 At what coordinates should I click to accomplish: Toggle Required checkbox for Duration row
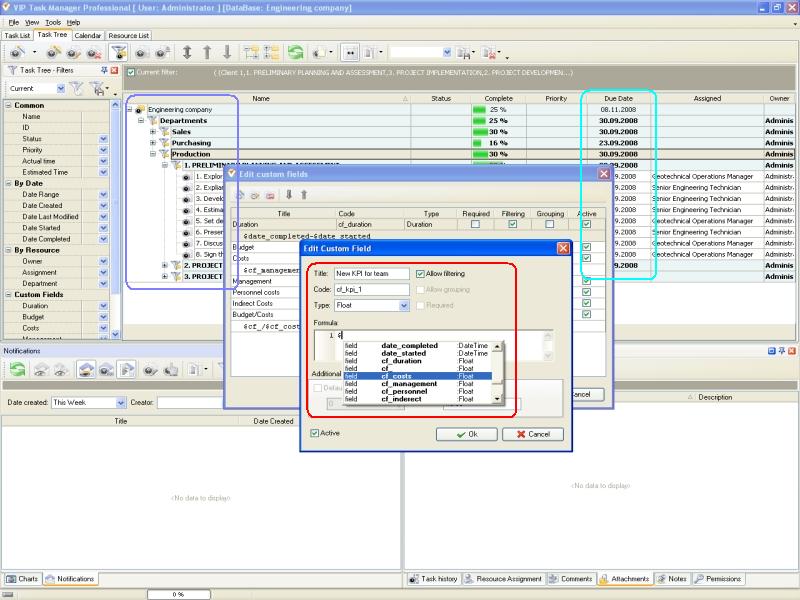(x=476, y=224)
